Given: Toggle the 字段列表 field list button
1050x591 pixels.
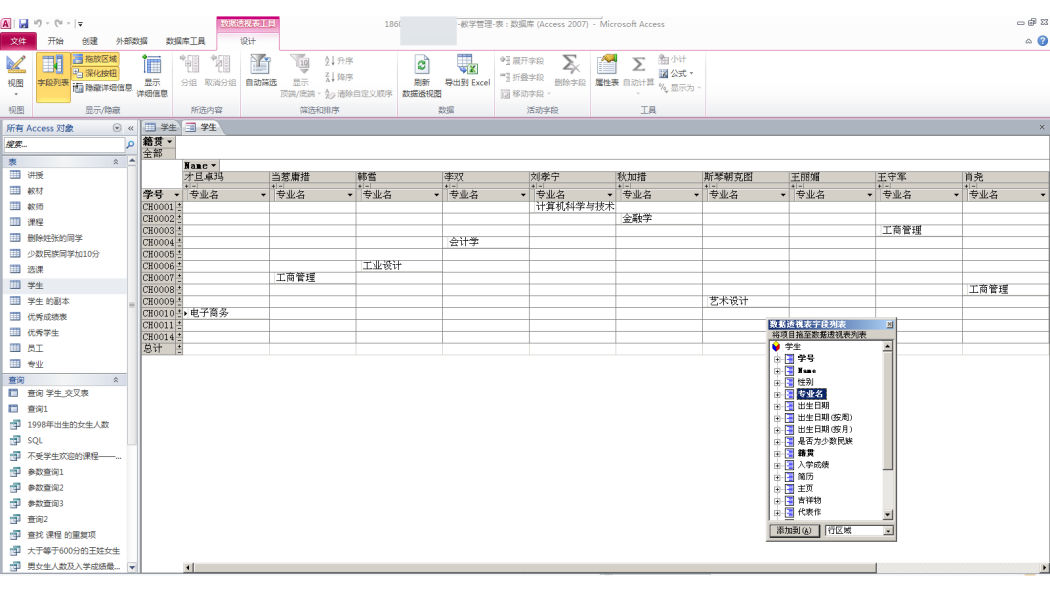Looking at the screenshot, I should tap(53, 76).
